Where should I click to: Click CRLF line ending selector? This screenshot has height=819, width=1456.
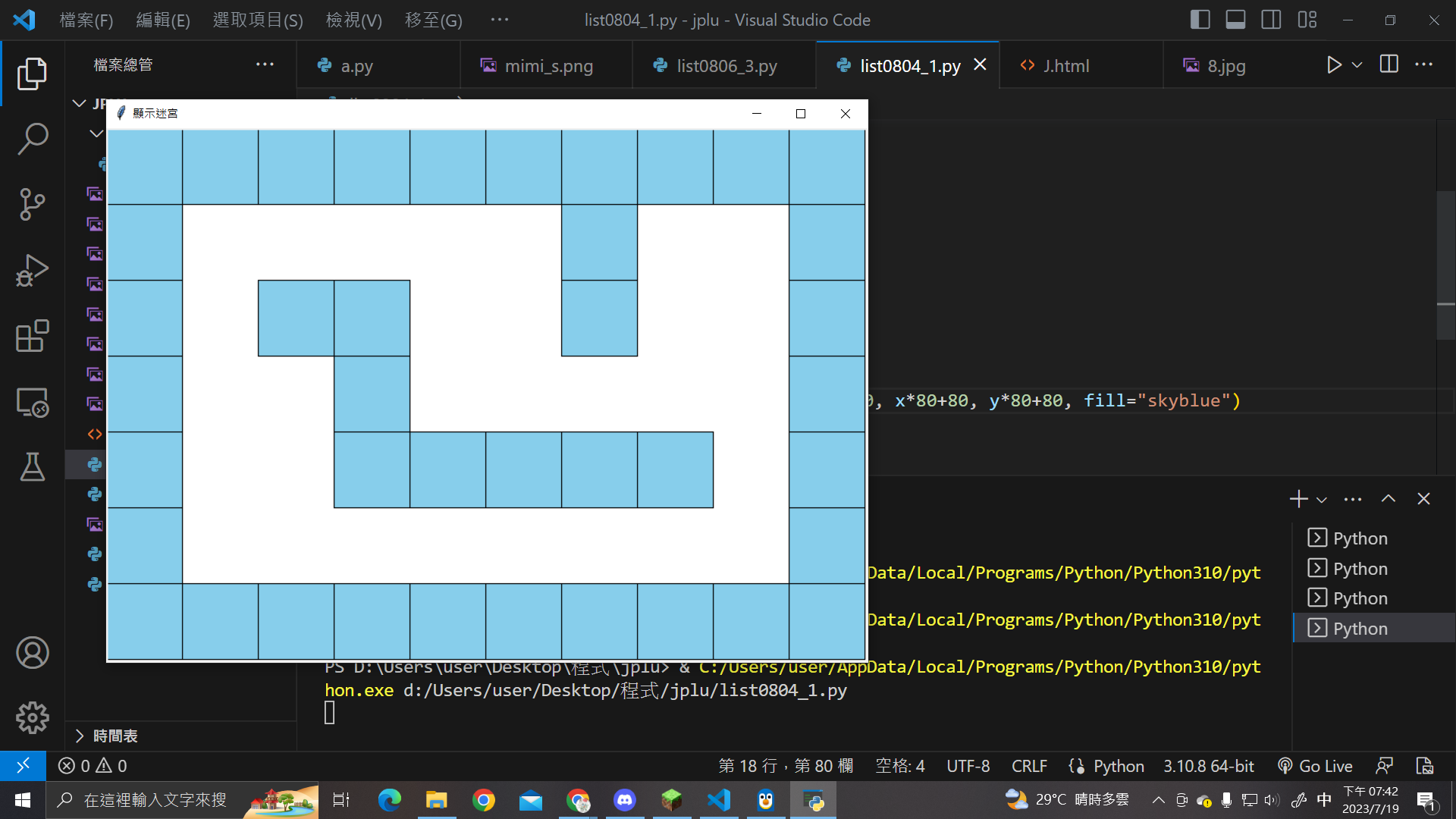(1028, 766)
